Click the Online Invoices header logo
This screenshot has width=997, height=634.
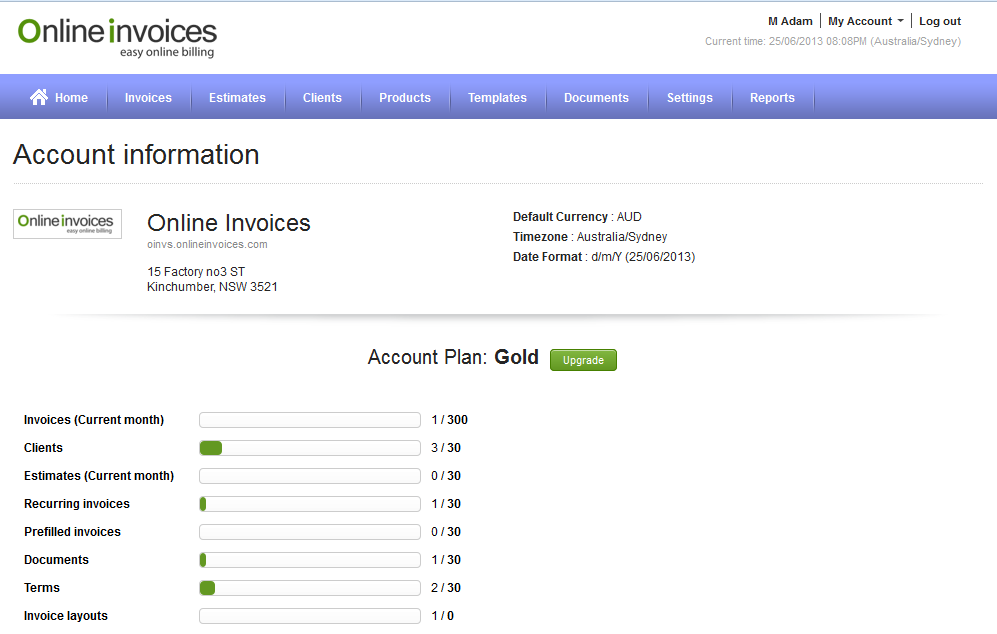click(x=117, y=37)
